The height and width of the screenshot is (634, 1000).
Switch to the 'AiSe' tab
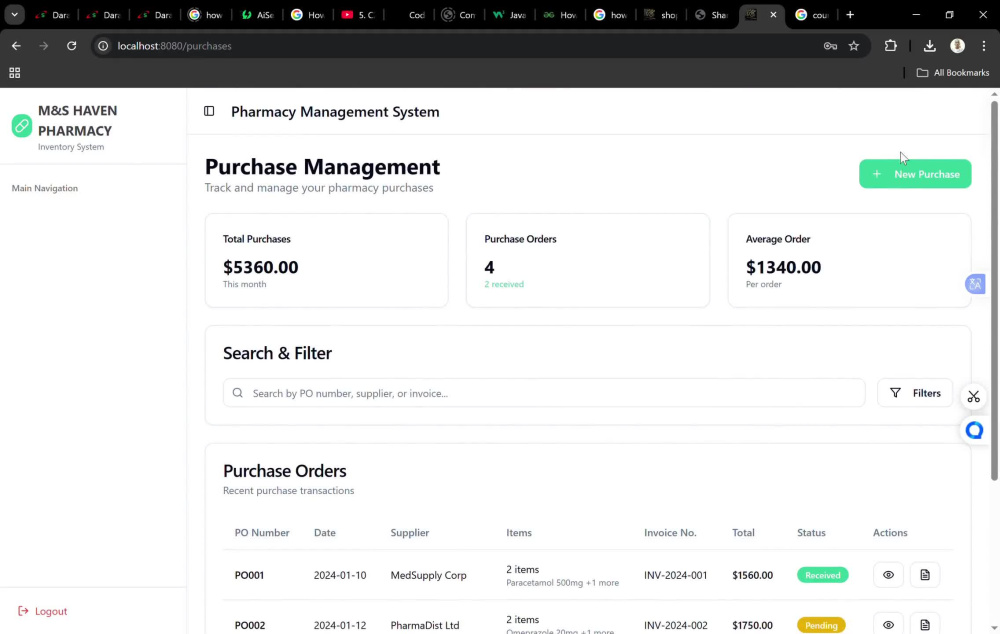256,15
